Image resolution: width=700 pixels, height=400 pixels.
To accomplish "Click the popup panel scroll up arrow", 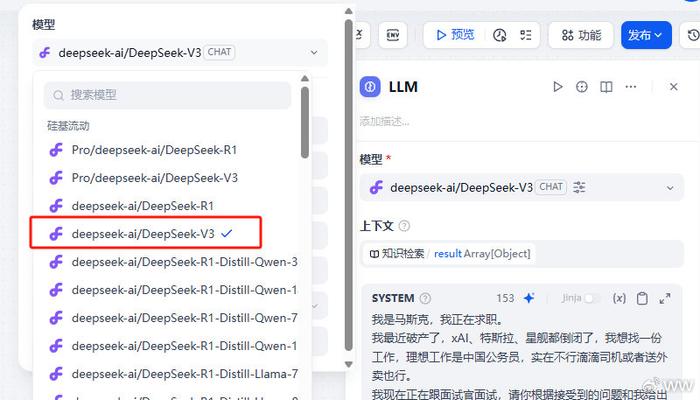I will (x=349, y=11).
